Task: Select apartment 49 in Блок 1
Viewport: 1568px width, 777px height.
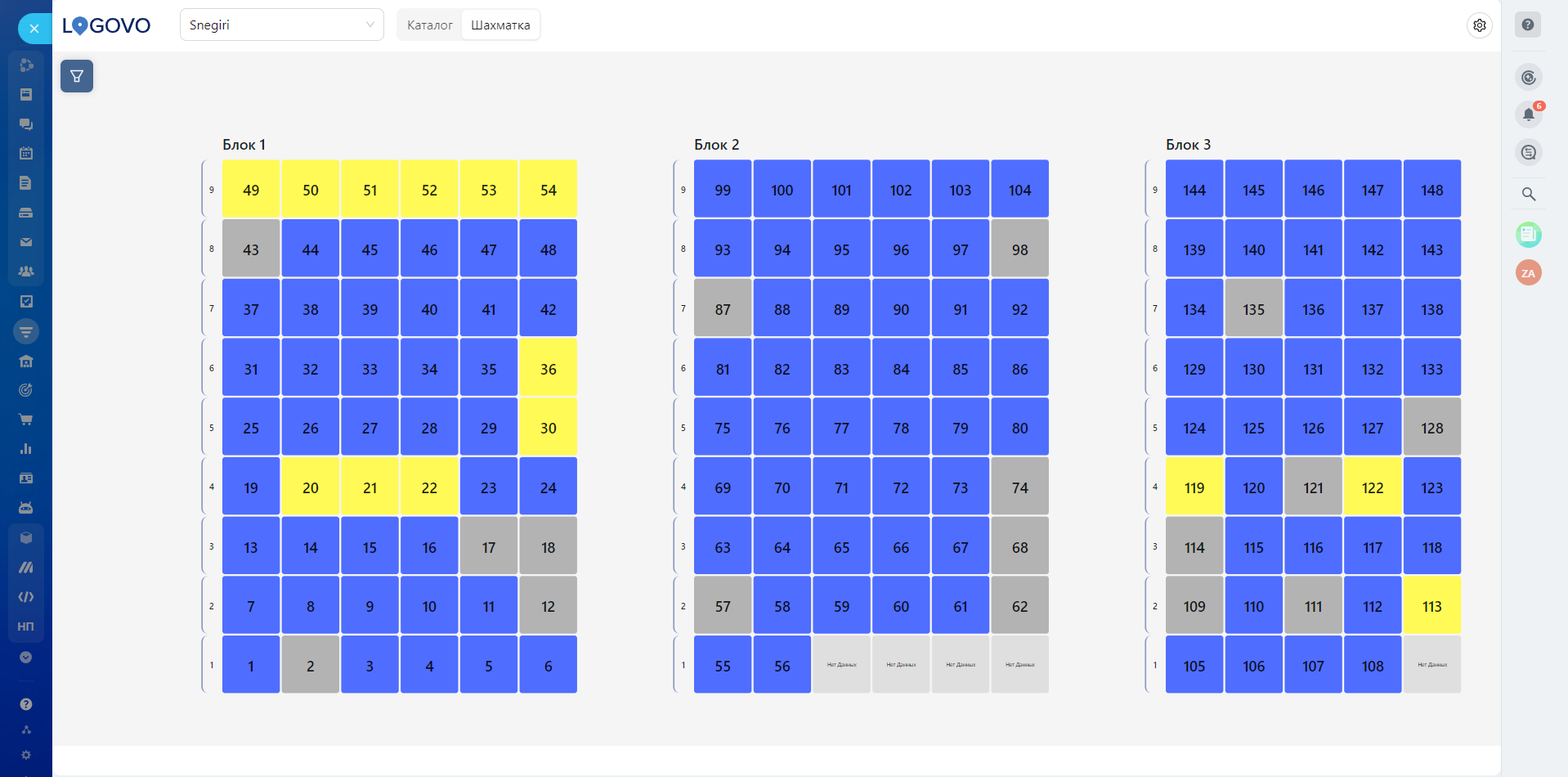Action: point(251,190)
